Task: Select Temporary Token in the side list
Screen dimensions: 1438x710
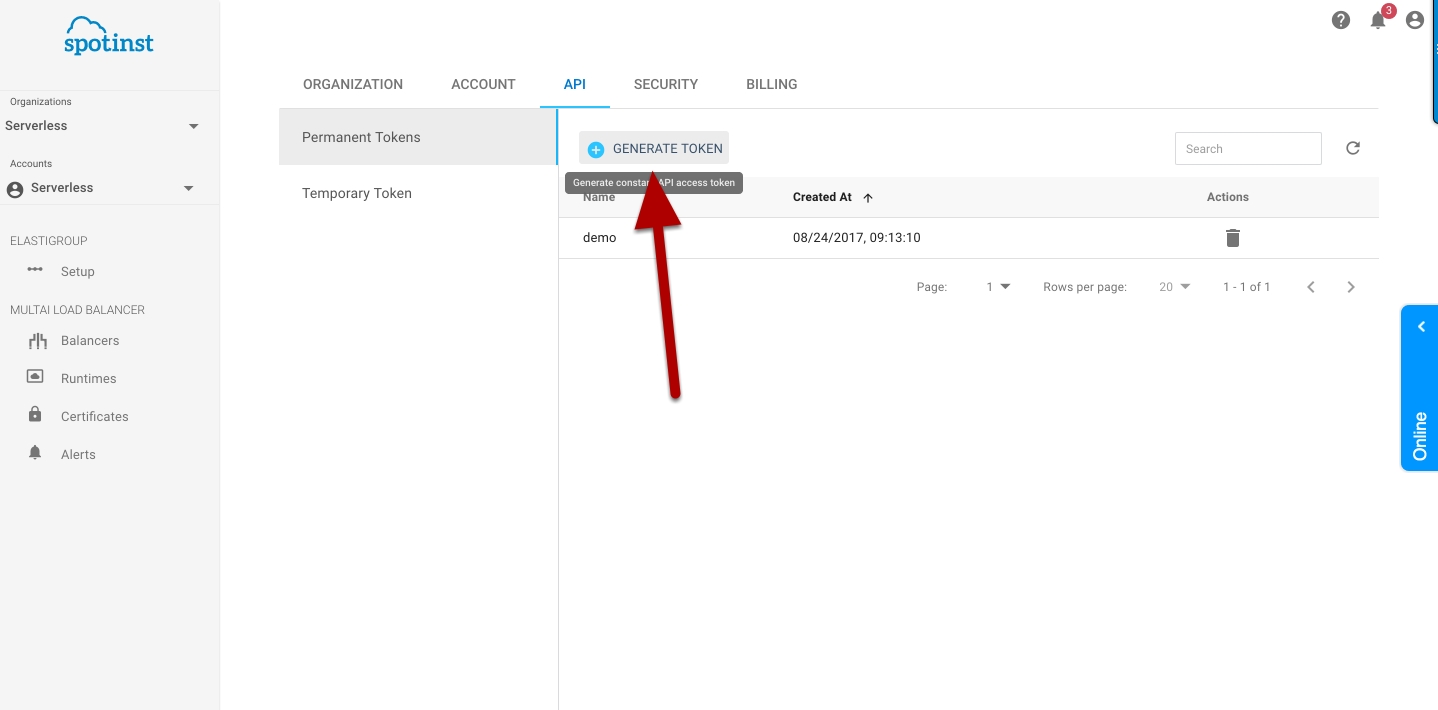Action: tap(357, 193)
